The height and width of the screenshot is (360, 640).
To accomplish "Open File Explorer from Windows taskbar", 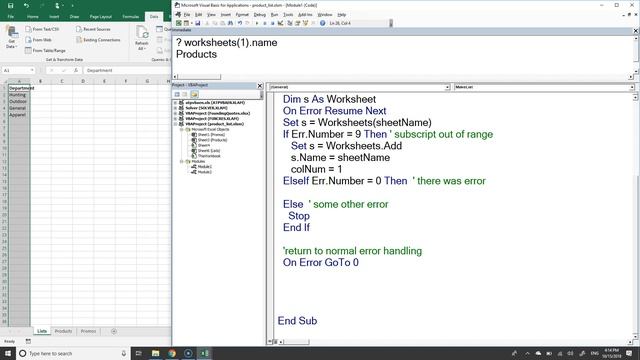I will click(156, 353).
